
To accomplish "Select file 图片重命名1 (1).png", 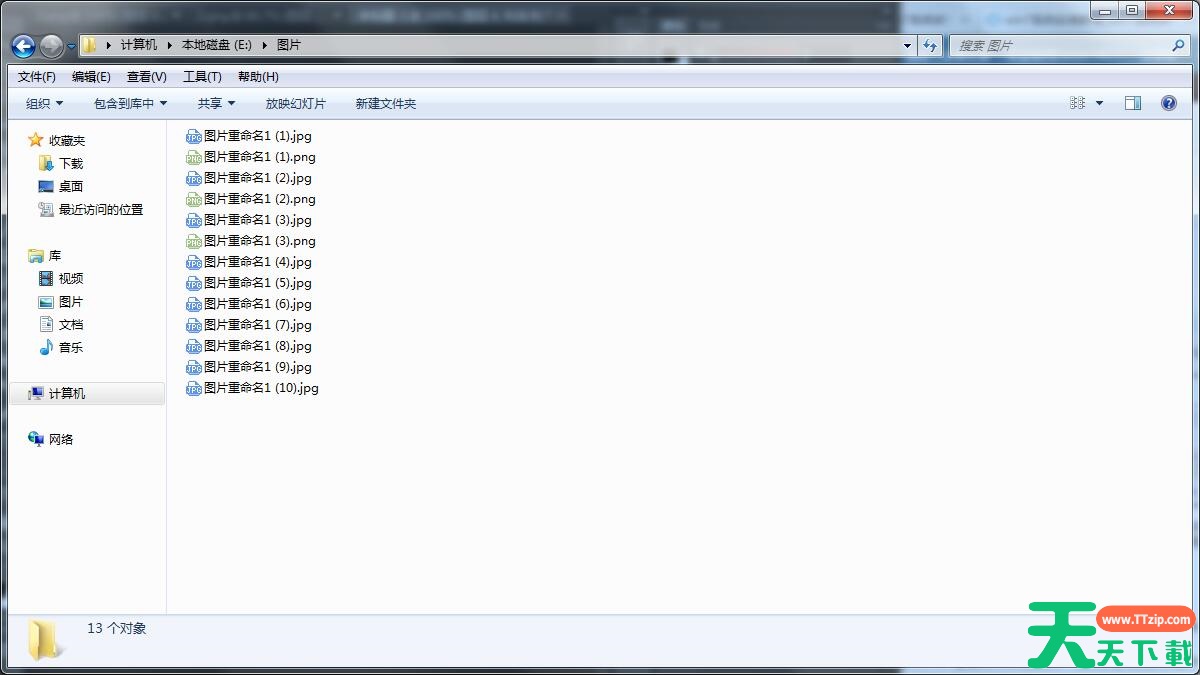I will (x=251, y=157).
